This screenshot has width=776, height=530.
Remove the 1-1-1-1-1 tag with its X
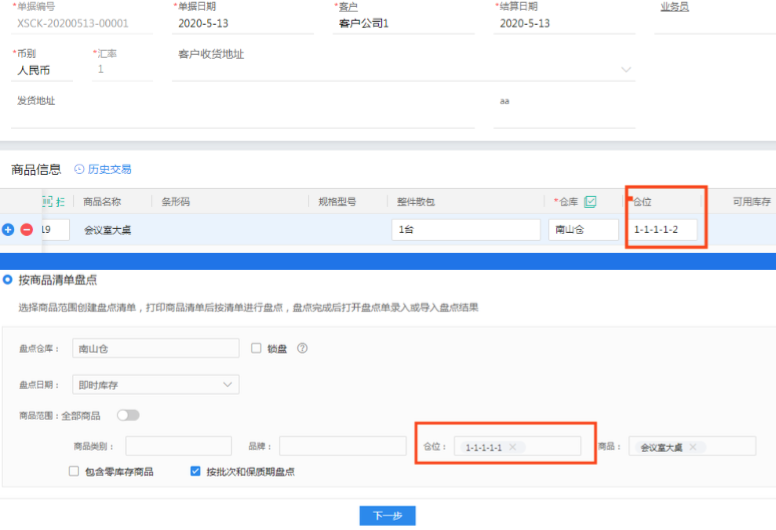click(x=512, y=447)
